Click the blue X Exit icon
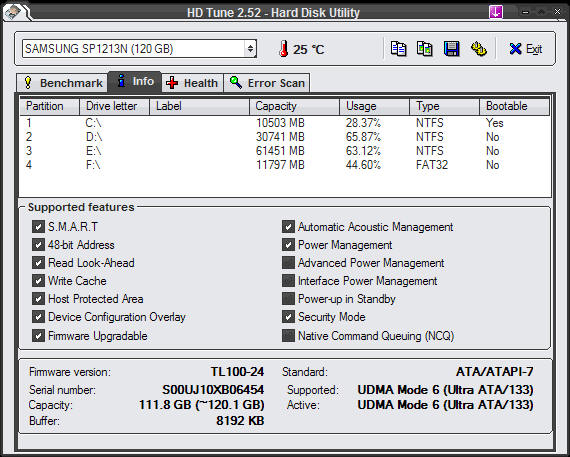 pos(515,49)
